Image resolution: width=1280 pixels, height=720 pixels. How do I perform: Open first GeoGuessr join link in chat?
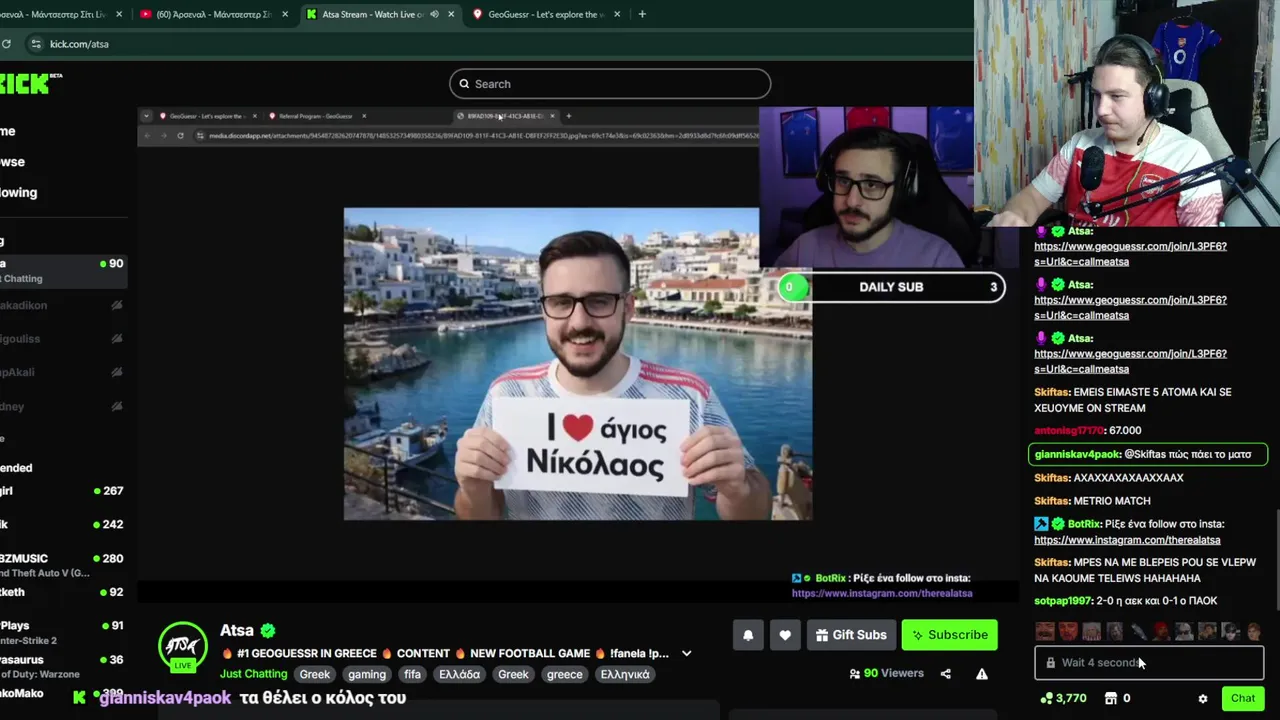pos(1130,254)
